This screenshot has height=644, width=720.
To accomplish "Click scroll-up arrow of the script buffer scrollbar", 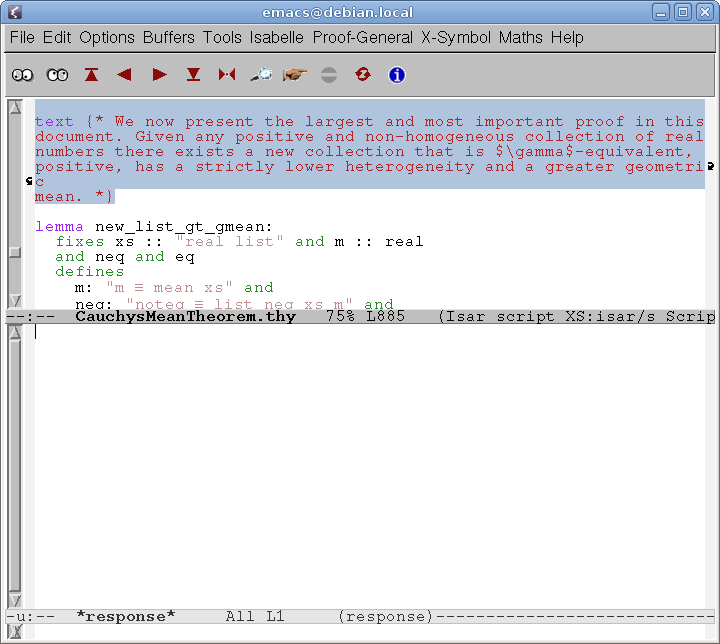I will click(x=14, y=107).
